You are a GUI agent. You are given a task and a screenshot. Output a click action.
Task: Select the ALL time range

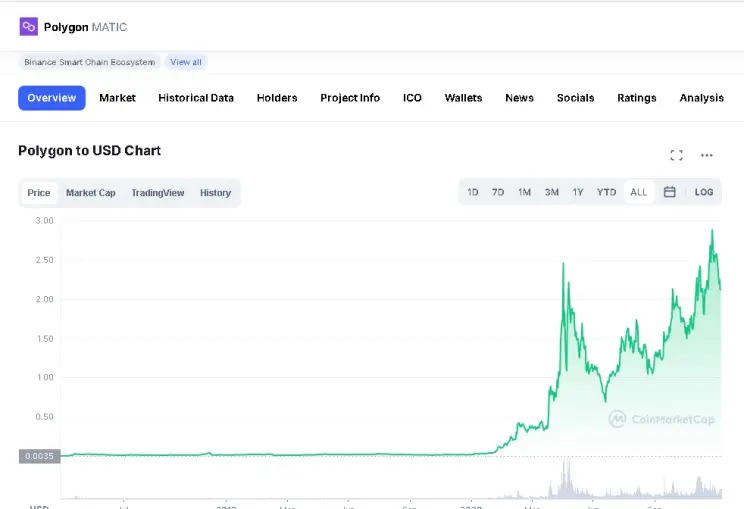639,192
